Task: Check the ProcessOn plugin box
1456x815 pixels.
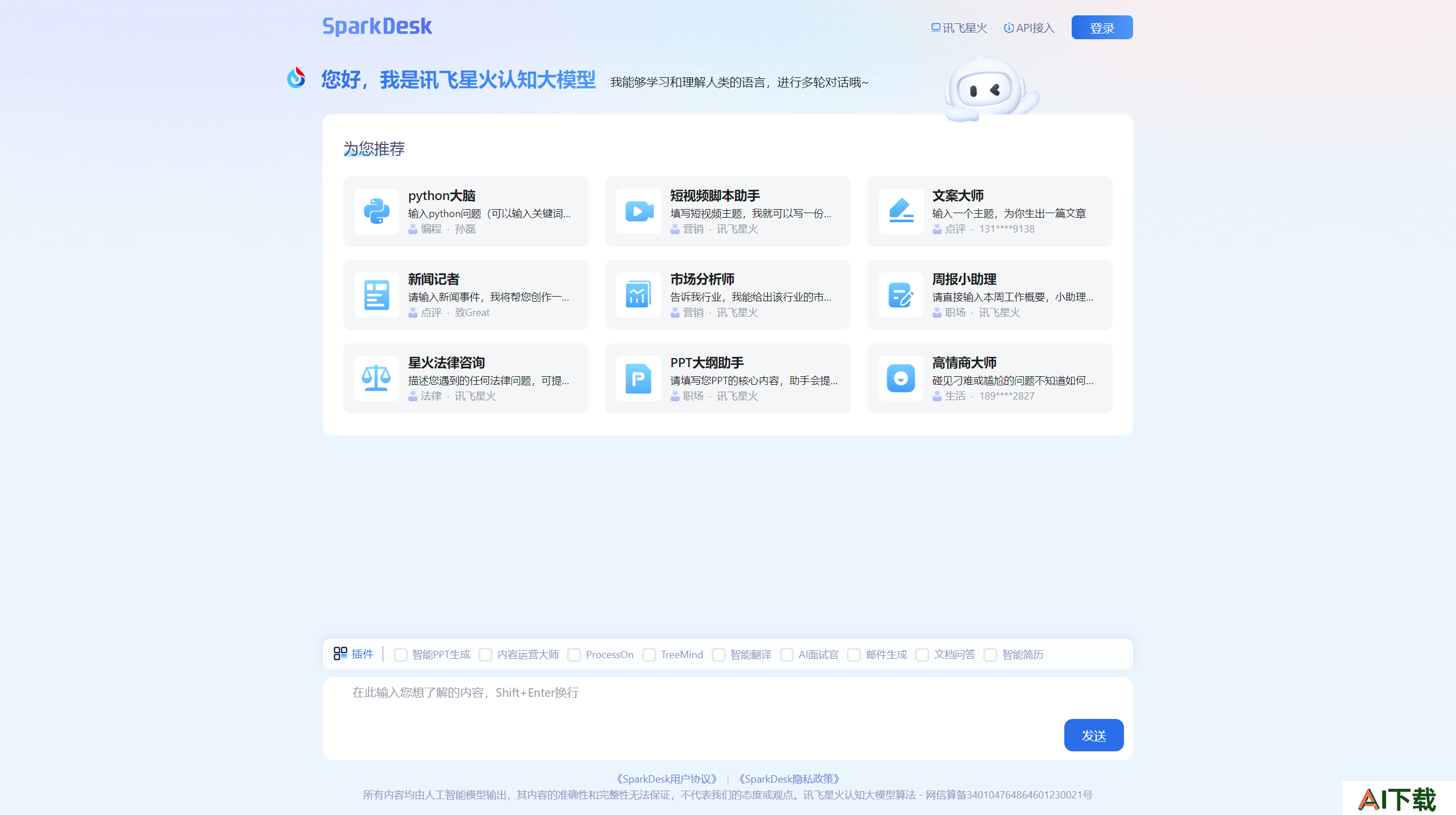Action: click(x=574, y=655)
